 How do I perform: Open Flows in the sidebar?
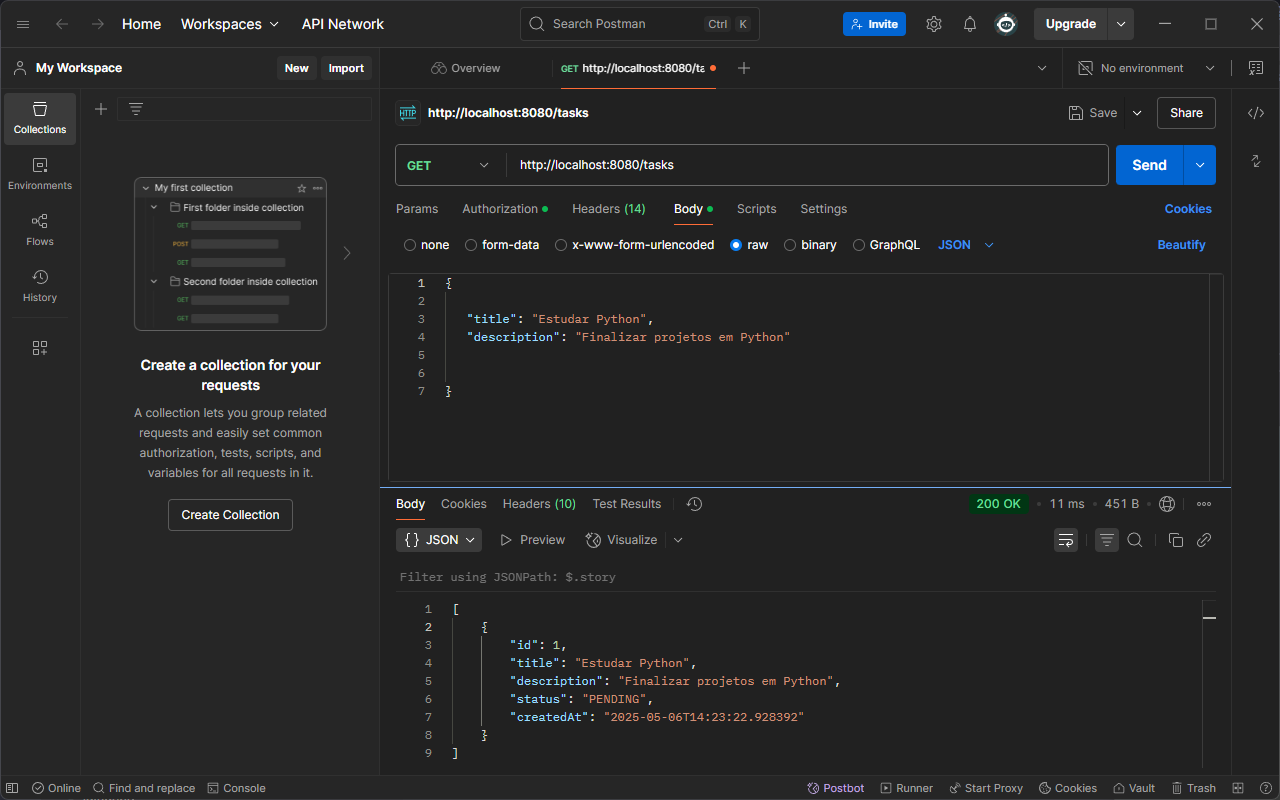[40, 230]
